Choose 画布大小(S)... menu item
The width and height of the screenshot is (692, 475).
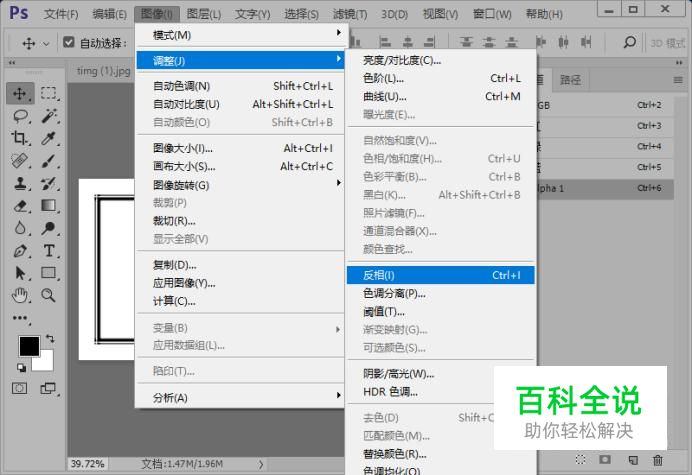pos(241,166)
